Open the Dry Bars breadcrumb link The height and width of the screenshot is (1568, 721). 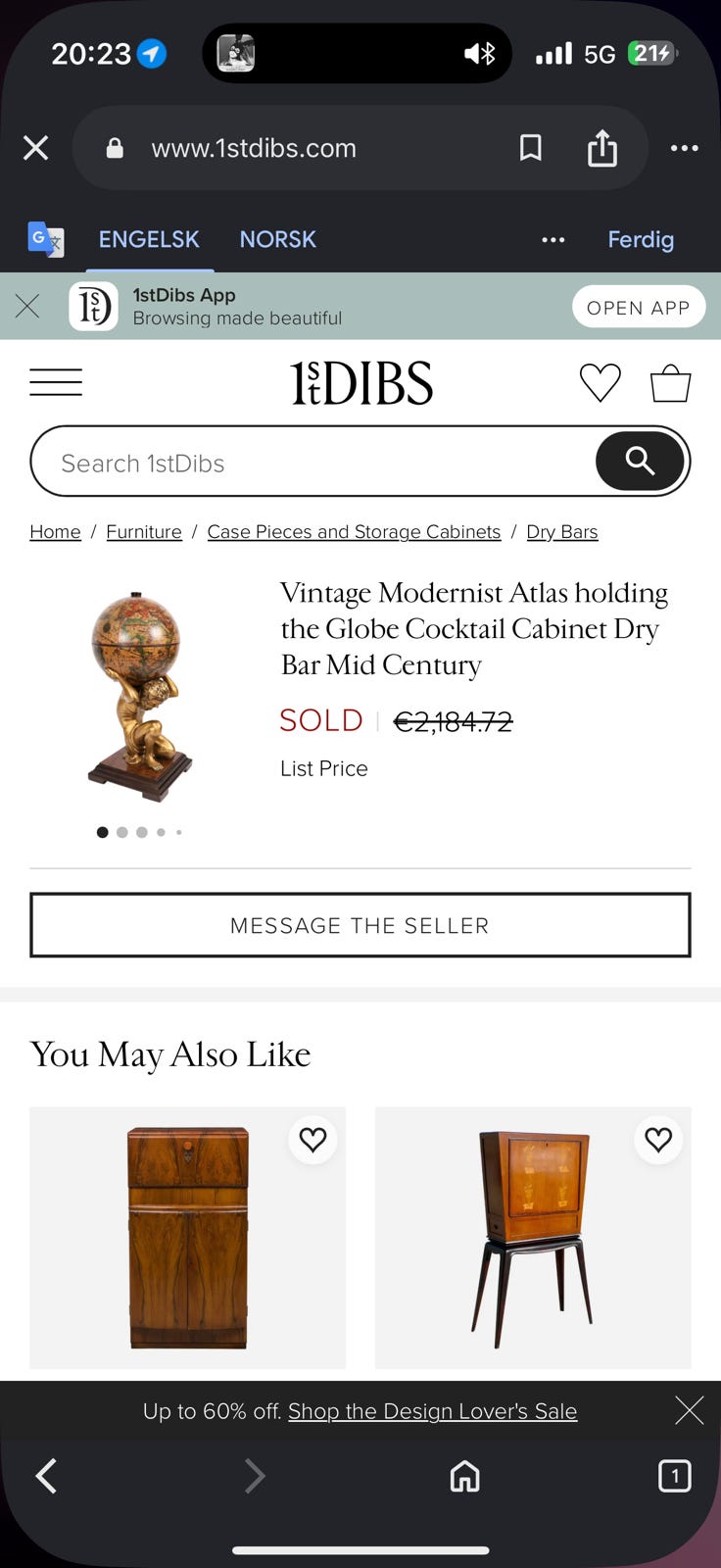click(x=562, y=531)
